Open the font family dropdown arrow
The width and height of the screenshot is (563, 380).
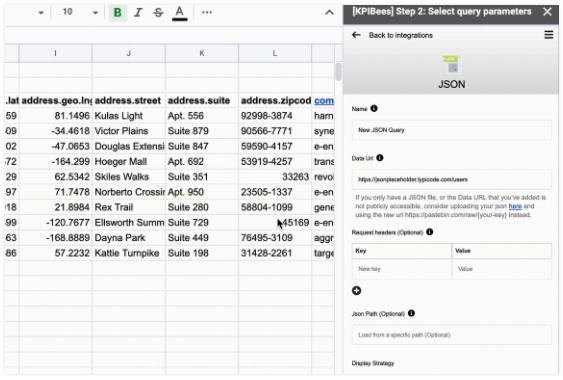[x=41, y=13]
